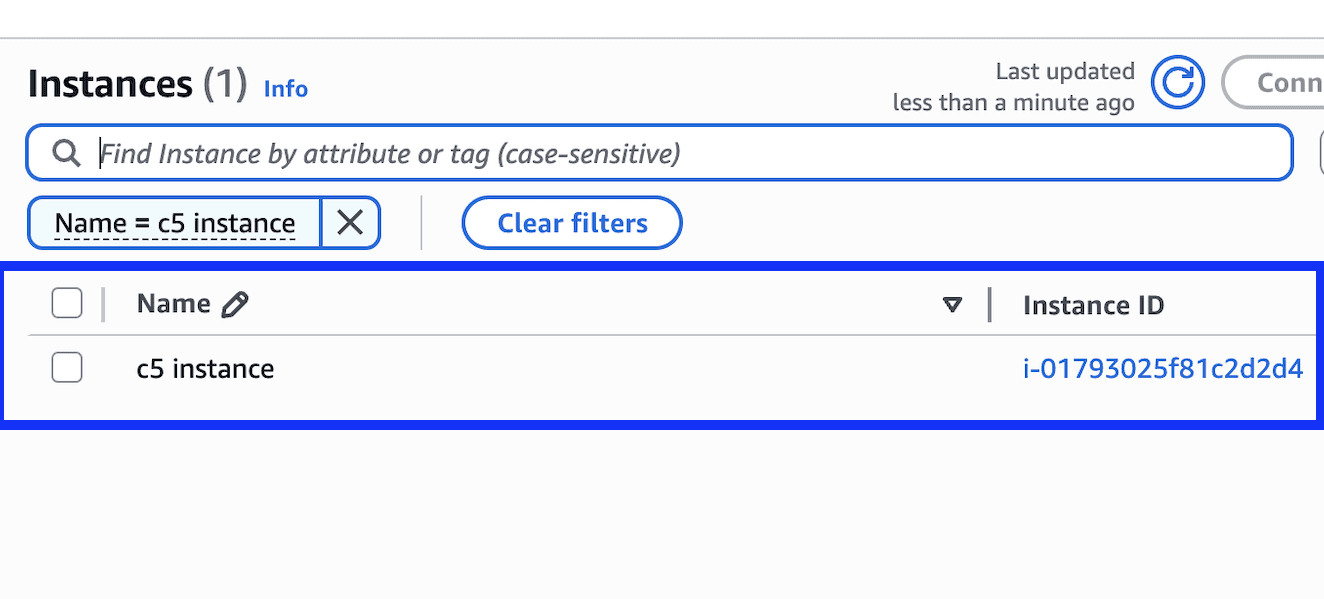Clear all filters

(572, 223)
